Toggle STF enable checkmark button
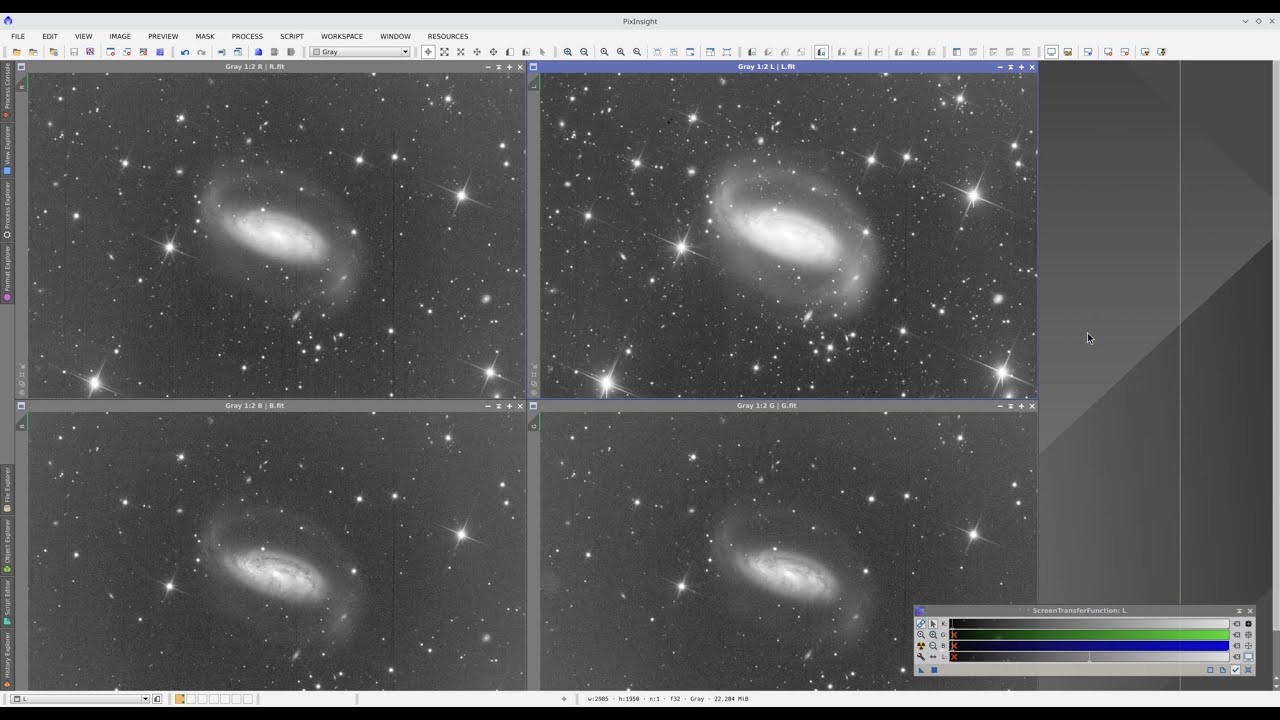Screen dimensions: 1280x720 (x=1235, y=670)
